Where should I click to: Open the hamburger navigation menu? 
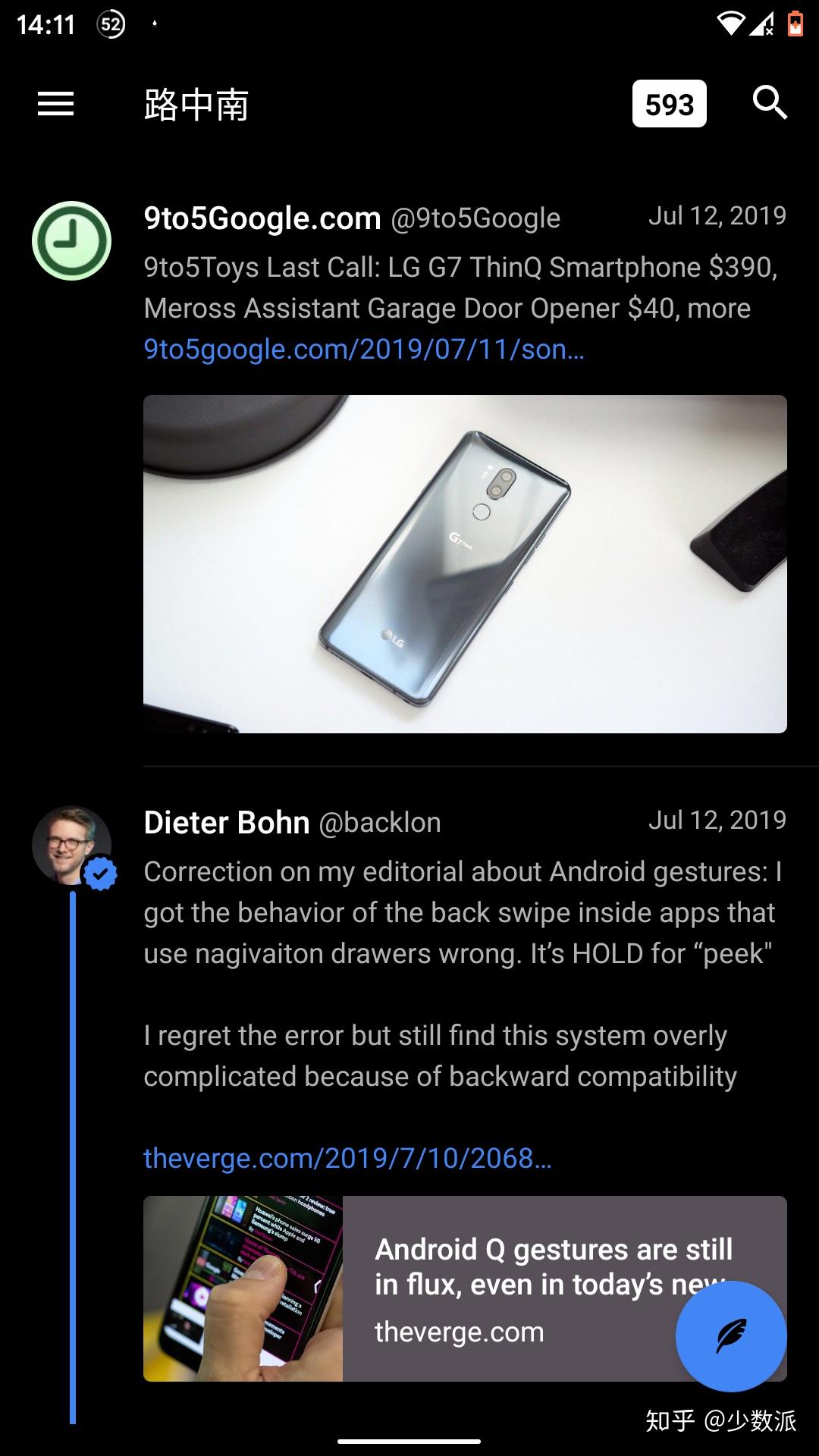pos(56,104)
